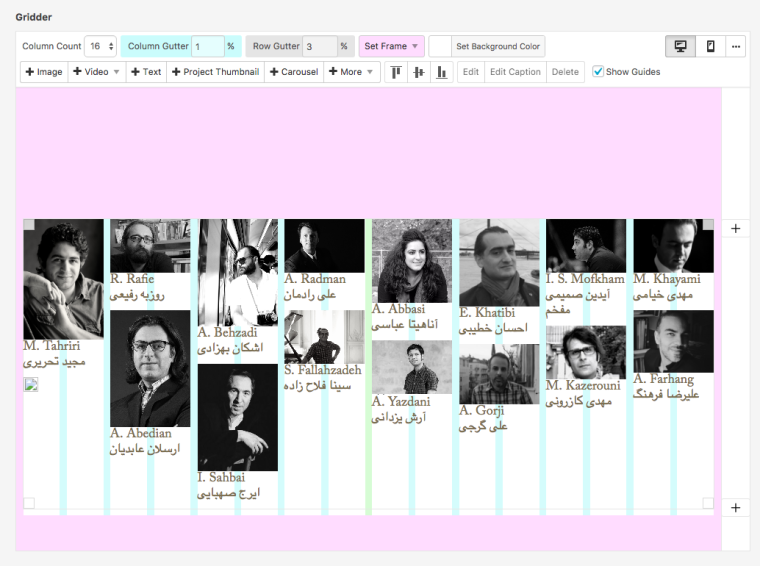The width and height of the screenshot is (760, 566).
Task: Click the caption text 'R. Rafie'
Action: tap(132, 279)
